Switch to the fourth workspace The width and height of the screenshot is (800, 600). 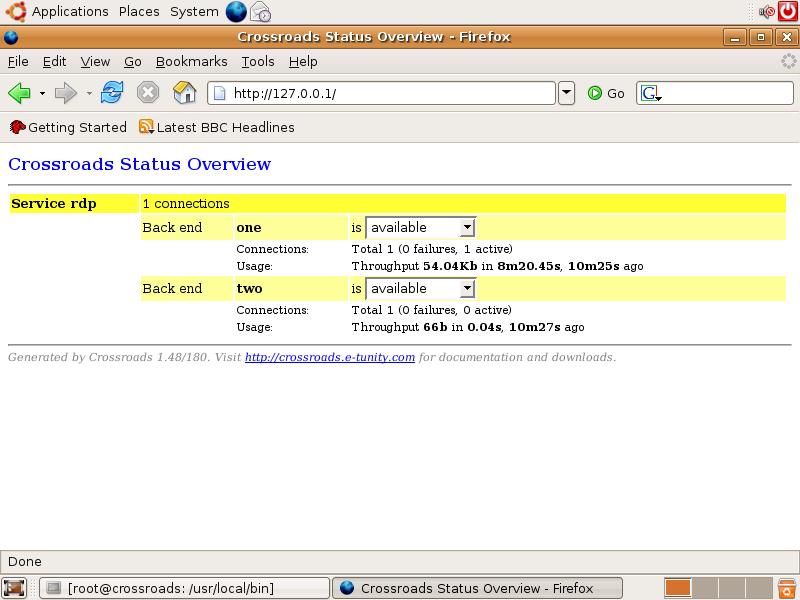click(x=760, y=588)
